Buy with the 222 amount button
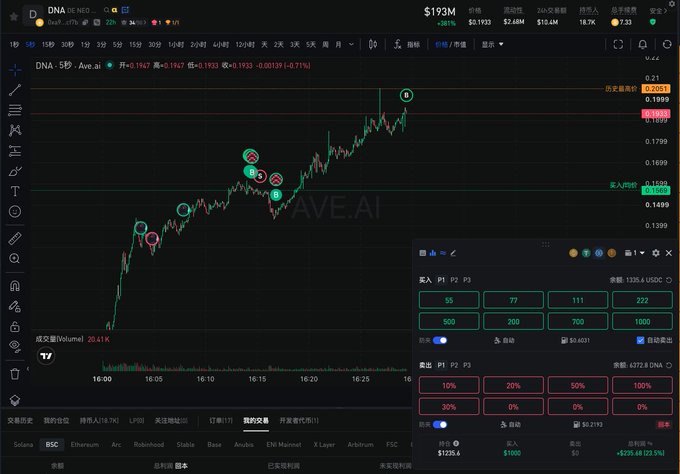680x474 pixels. point(642,300)
